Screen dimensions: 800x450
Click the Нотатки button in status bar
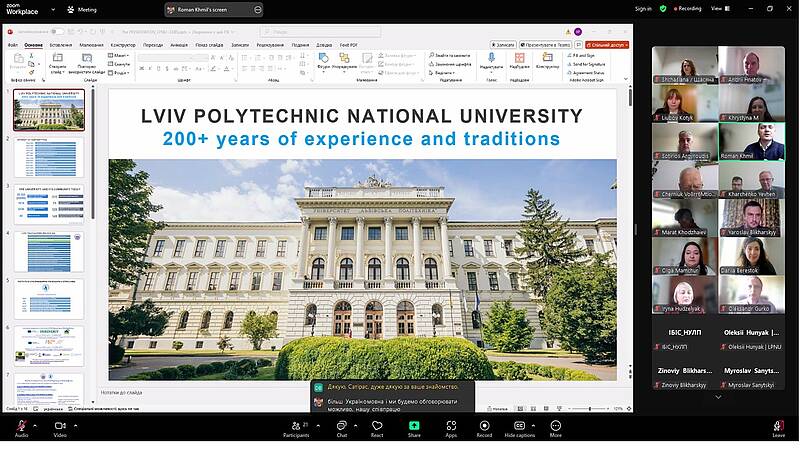[x=497, y=409]
